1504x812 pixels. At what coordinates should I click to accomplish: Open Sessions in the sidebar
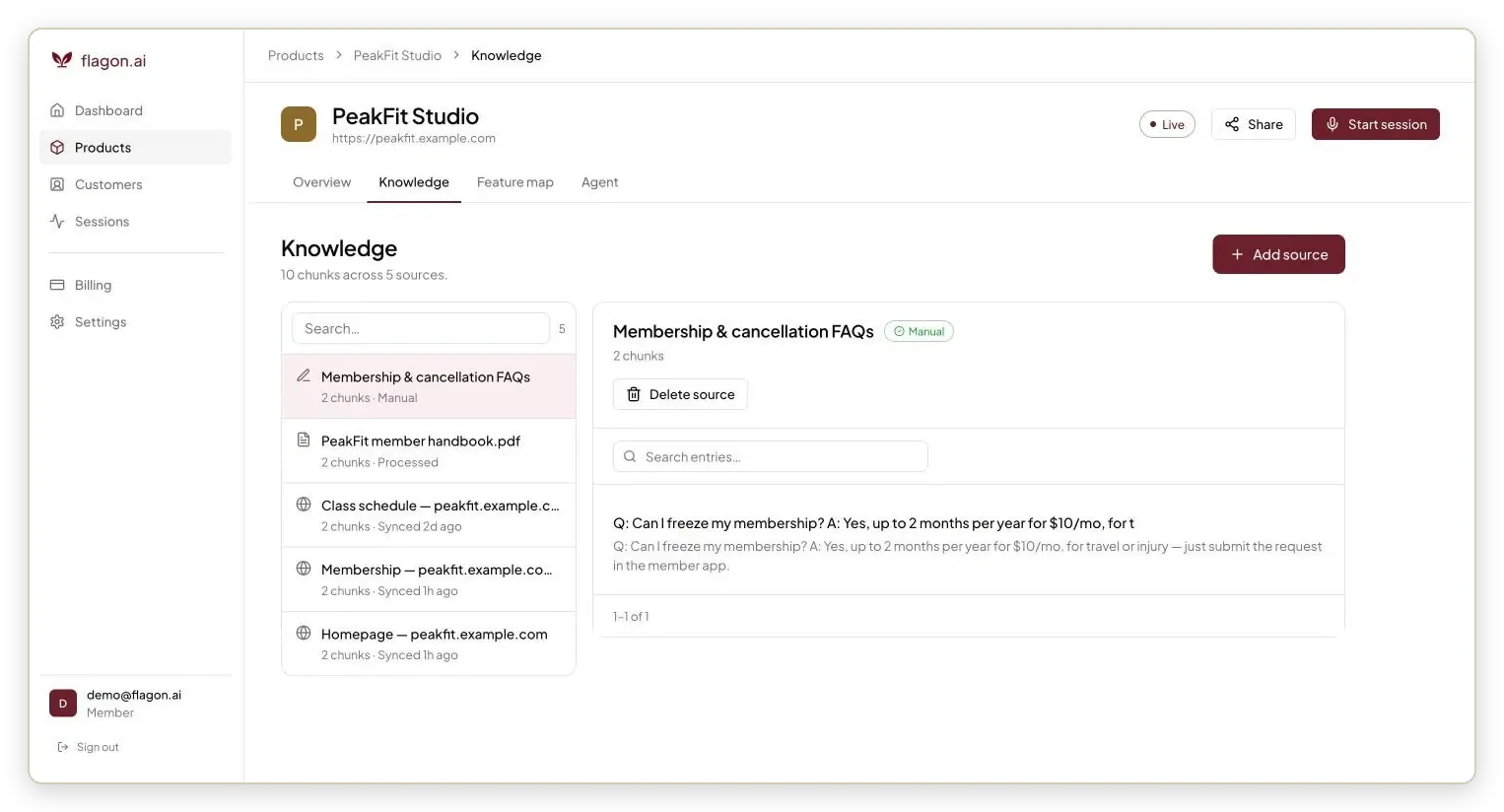pos(135,222)
